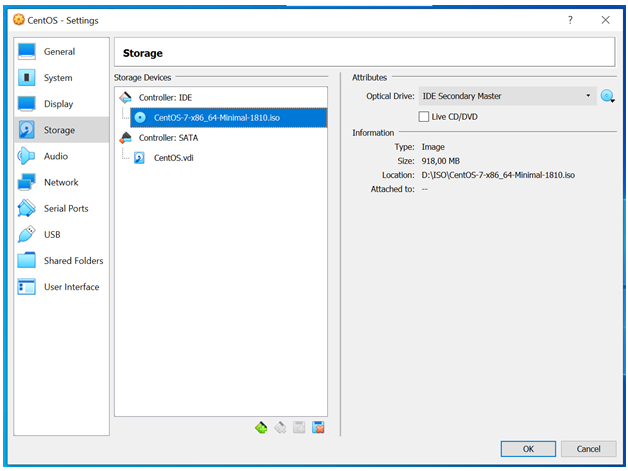Click the General monitor icon
Image resolution: width=628 pixels, height=471 pixels.
27,52
